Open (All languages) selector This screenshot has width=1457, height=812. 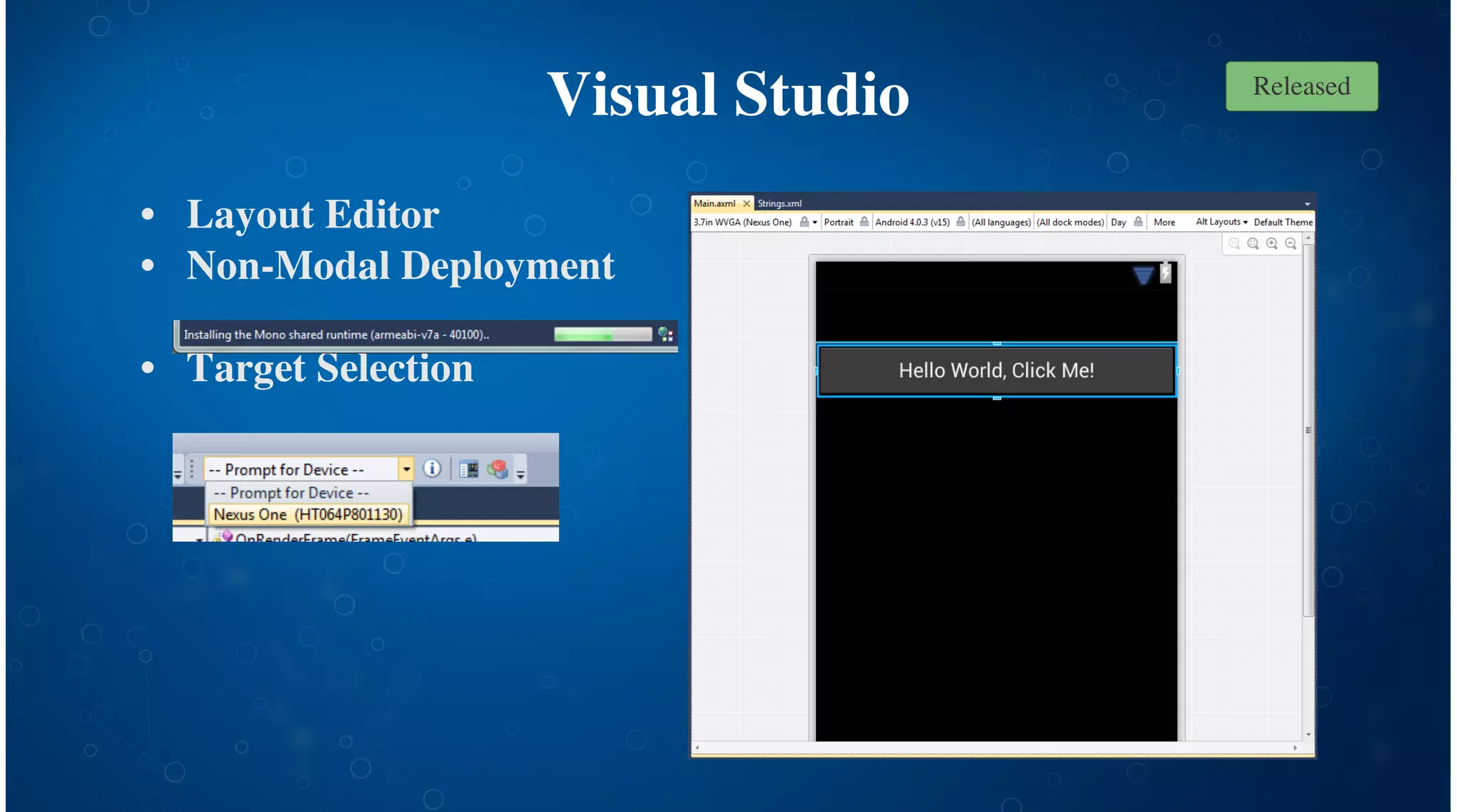(1001, 222)
